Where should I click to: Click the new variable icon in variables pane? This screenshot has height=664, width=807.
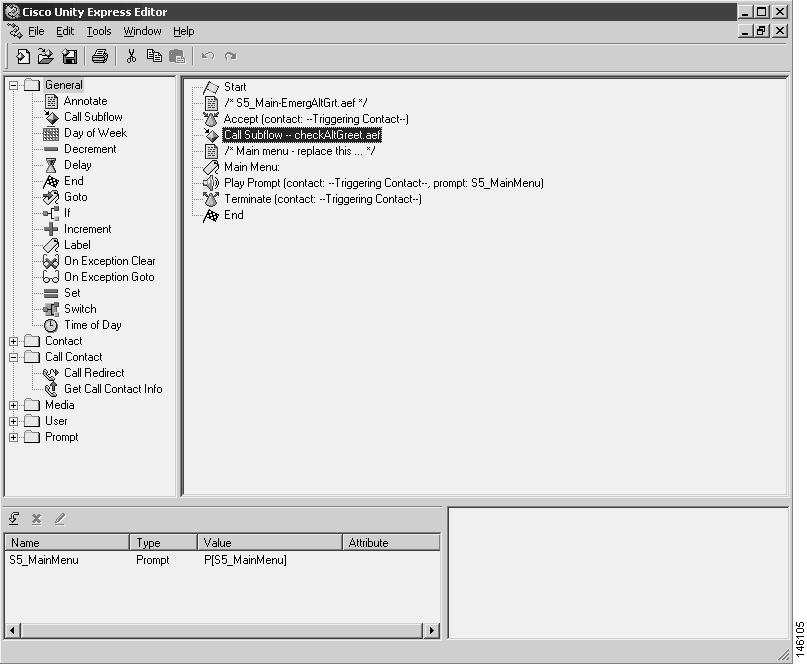click(x=14, y=519)
